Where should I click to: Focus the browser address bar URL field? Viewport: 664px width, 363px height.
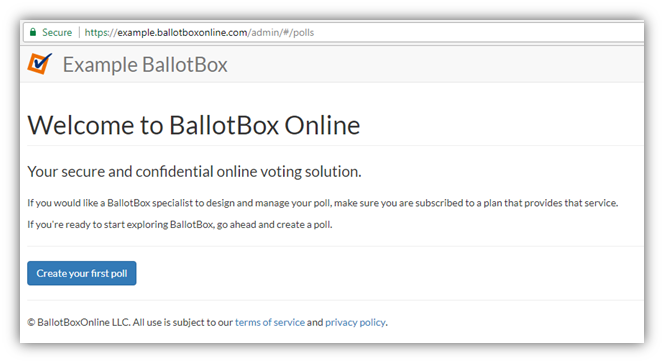point(334,33)
